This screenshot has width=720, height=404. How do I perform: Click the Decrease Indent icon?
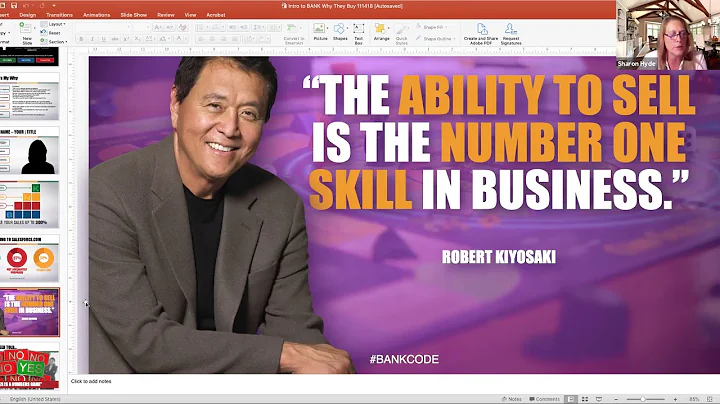pyautogui.click(x=233, y=28)
